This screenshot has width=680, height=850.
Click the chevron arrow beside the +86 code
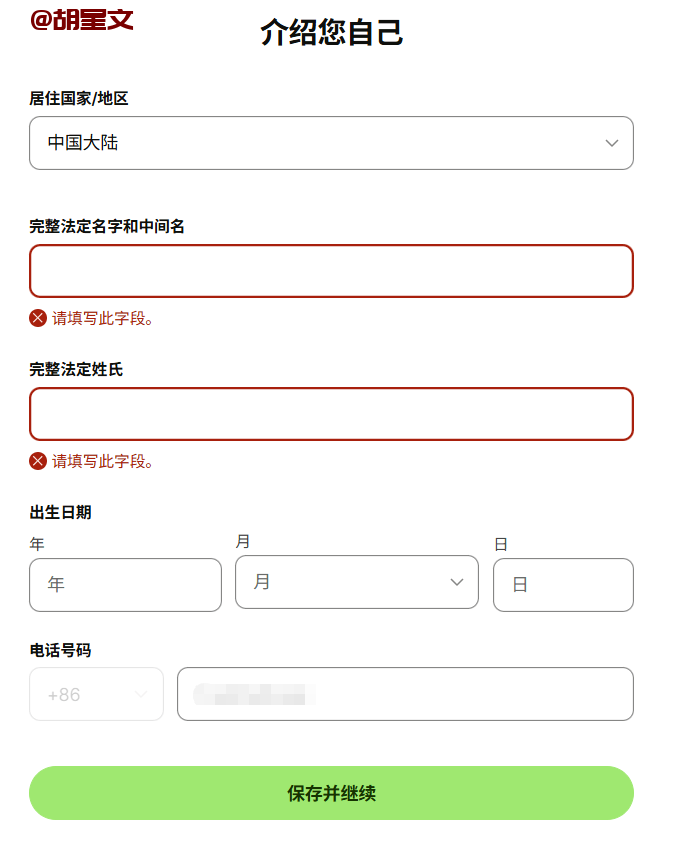(140, 694)
